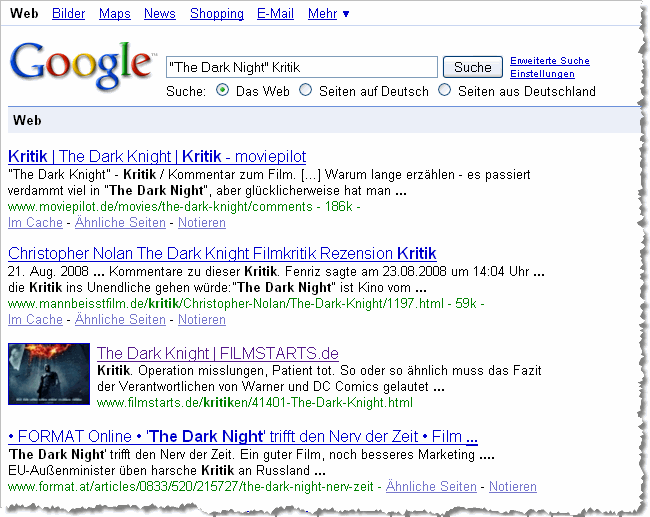Click the search input field

pos(302,67)
